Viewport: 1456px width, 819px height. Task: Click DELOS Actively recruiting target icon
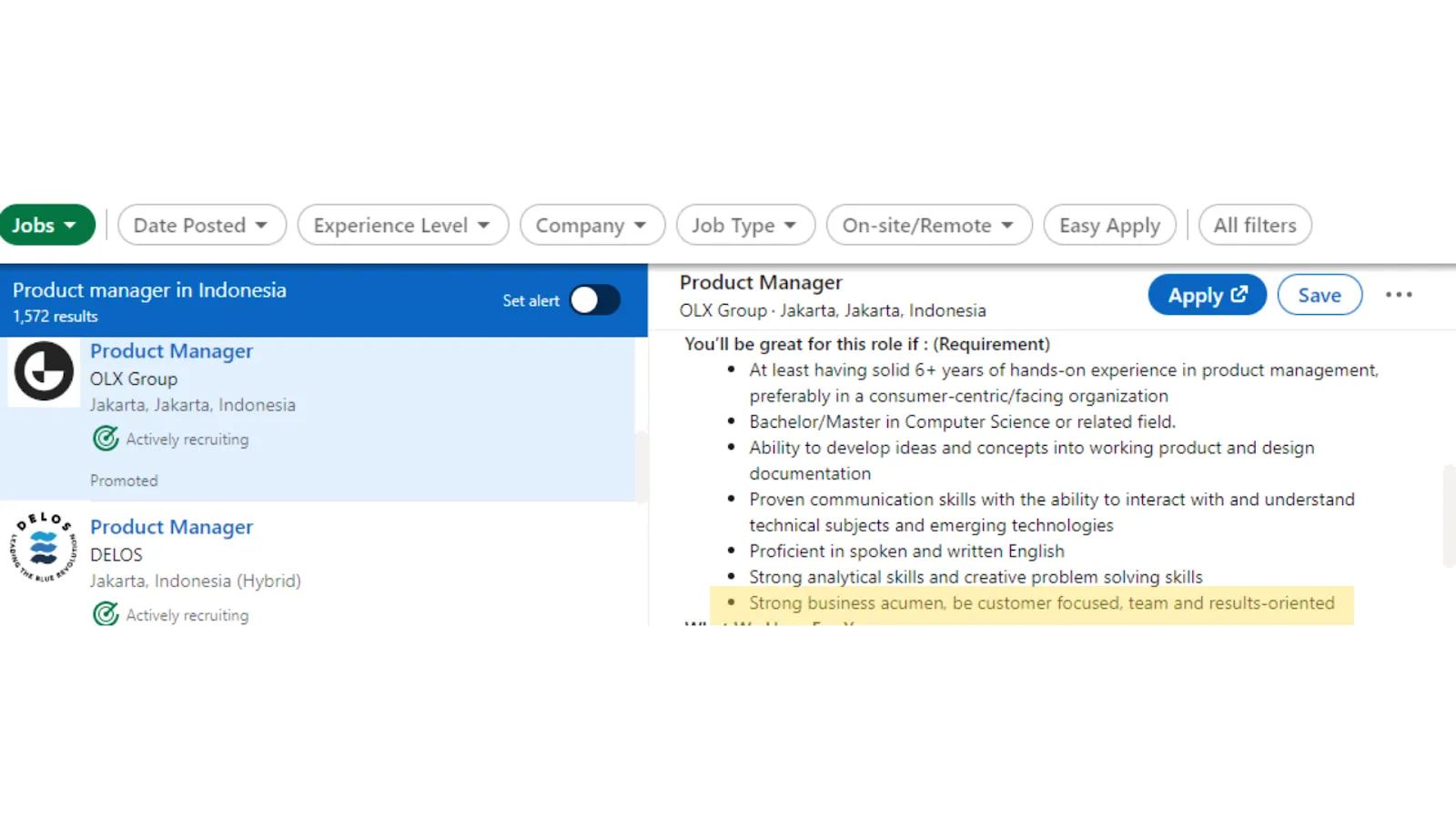click(106, 614)
